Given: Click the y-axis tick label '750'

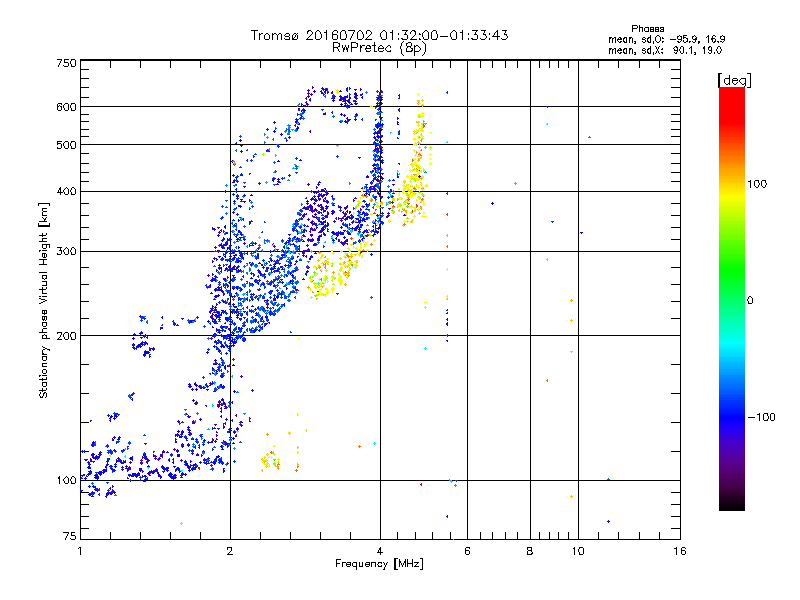Looking at the screenshot, I should click(66, 63).
